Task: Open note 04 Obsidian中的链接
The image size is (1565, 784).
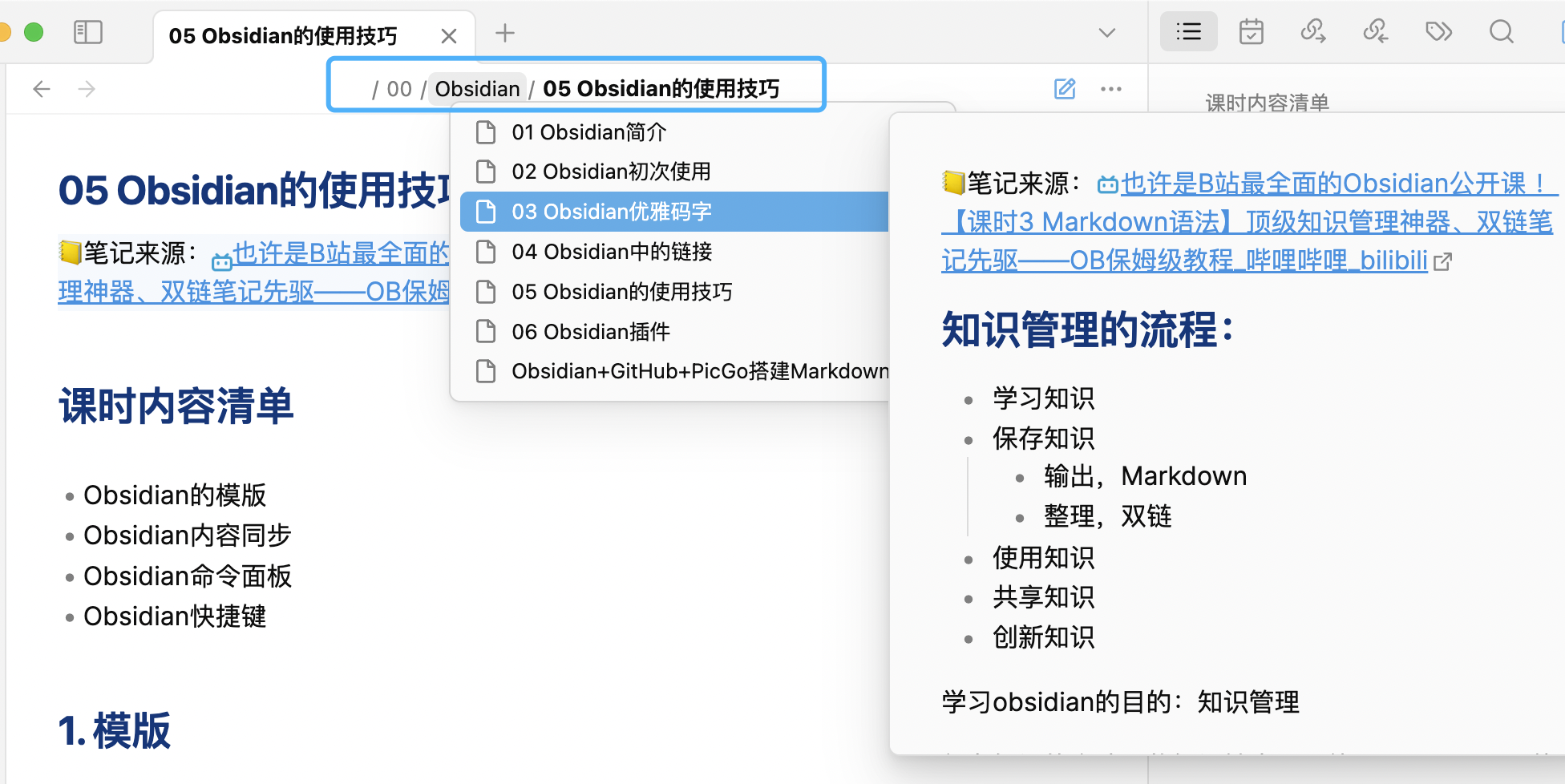Action: (673, 252)
